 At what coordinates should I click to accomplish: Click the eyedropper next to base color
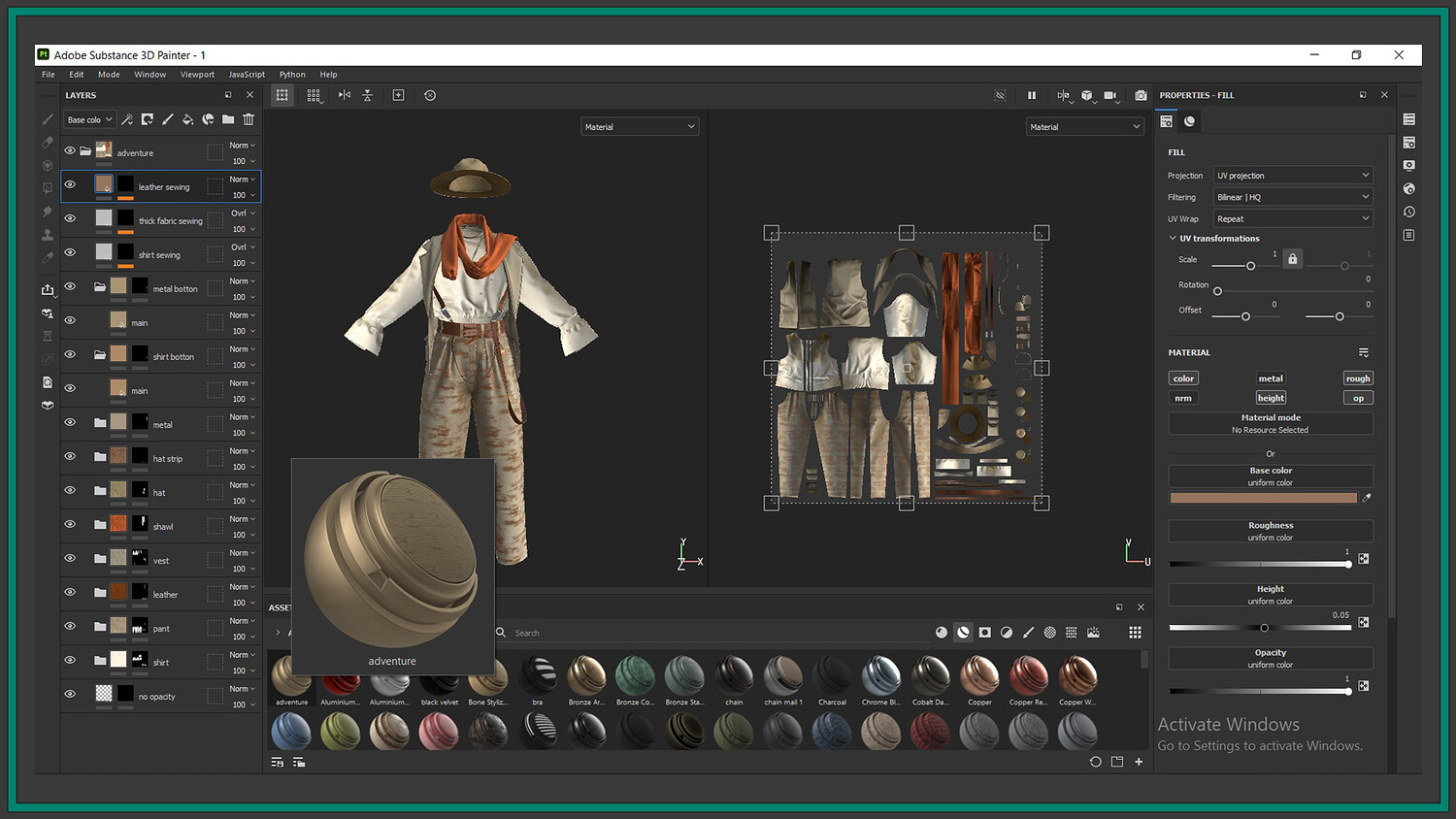(x=1367, y=498)
